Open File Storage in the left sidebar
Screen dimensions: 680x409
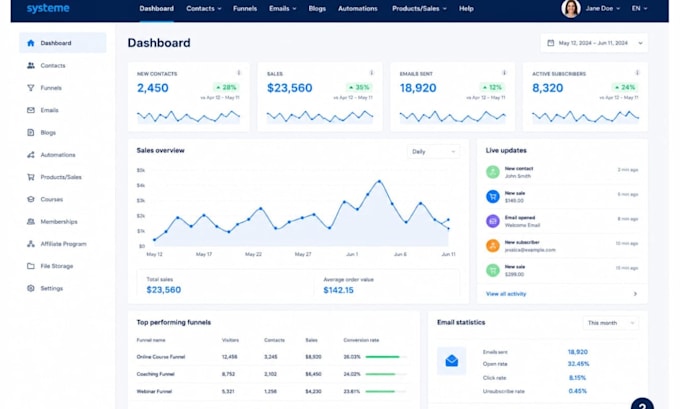point(49,266)
